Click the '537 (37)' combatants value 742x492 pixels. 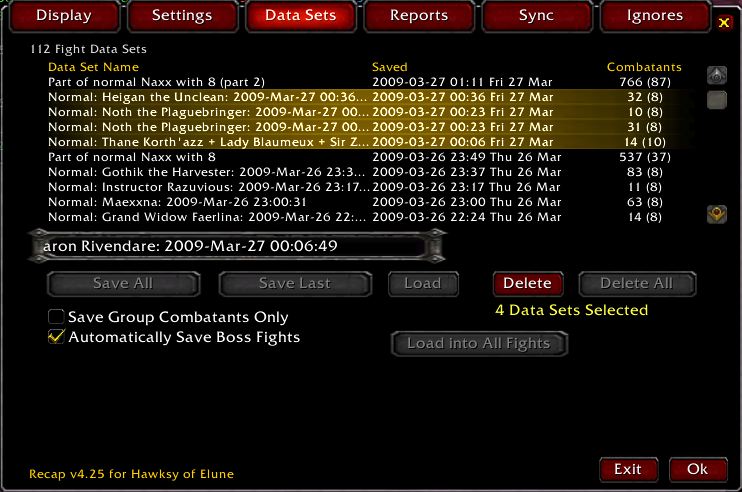coord(645,157)
